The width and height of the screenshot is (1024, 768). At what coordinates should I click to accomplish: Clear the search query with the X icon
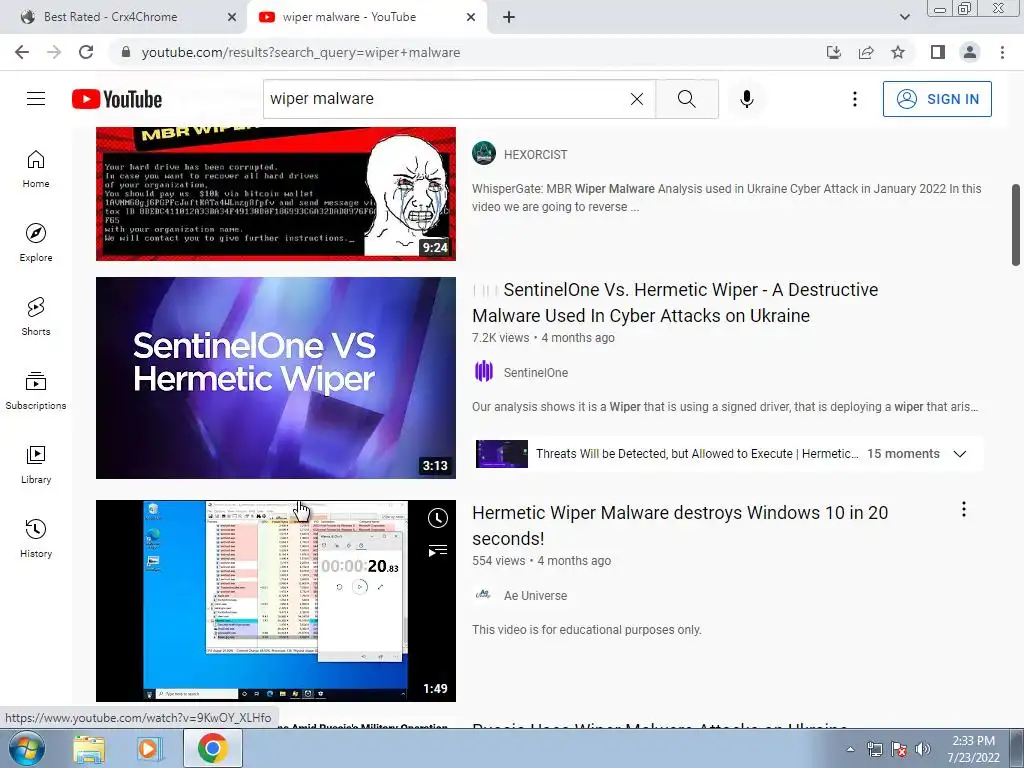tap(637, 99)
